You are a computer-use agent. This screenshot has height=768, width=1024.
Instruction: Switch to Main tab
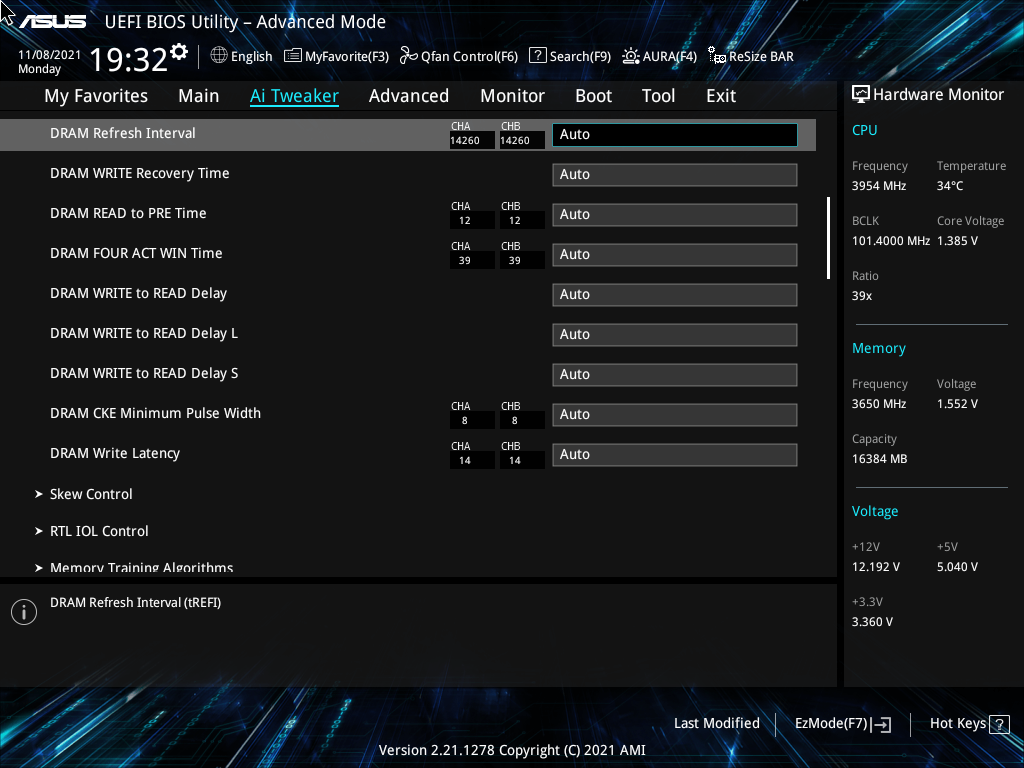tap(199, 96)
